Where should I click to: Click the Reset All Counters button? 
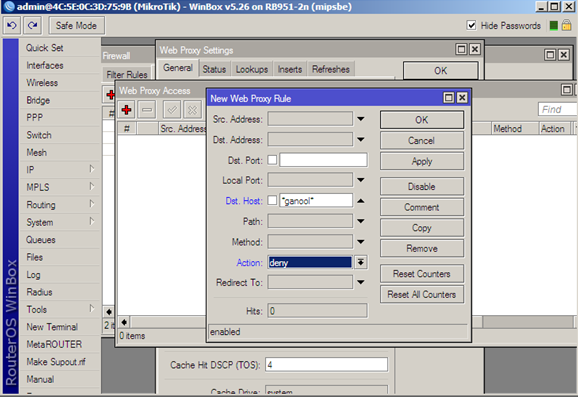pos(422,295)
